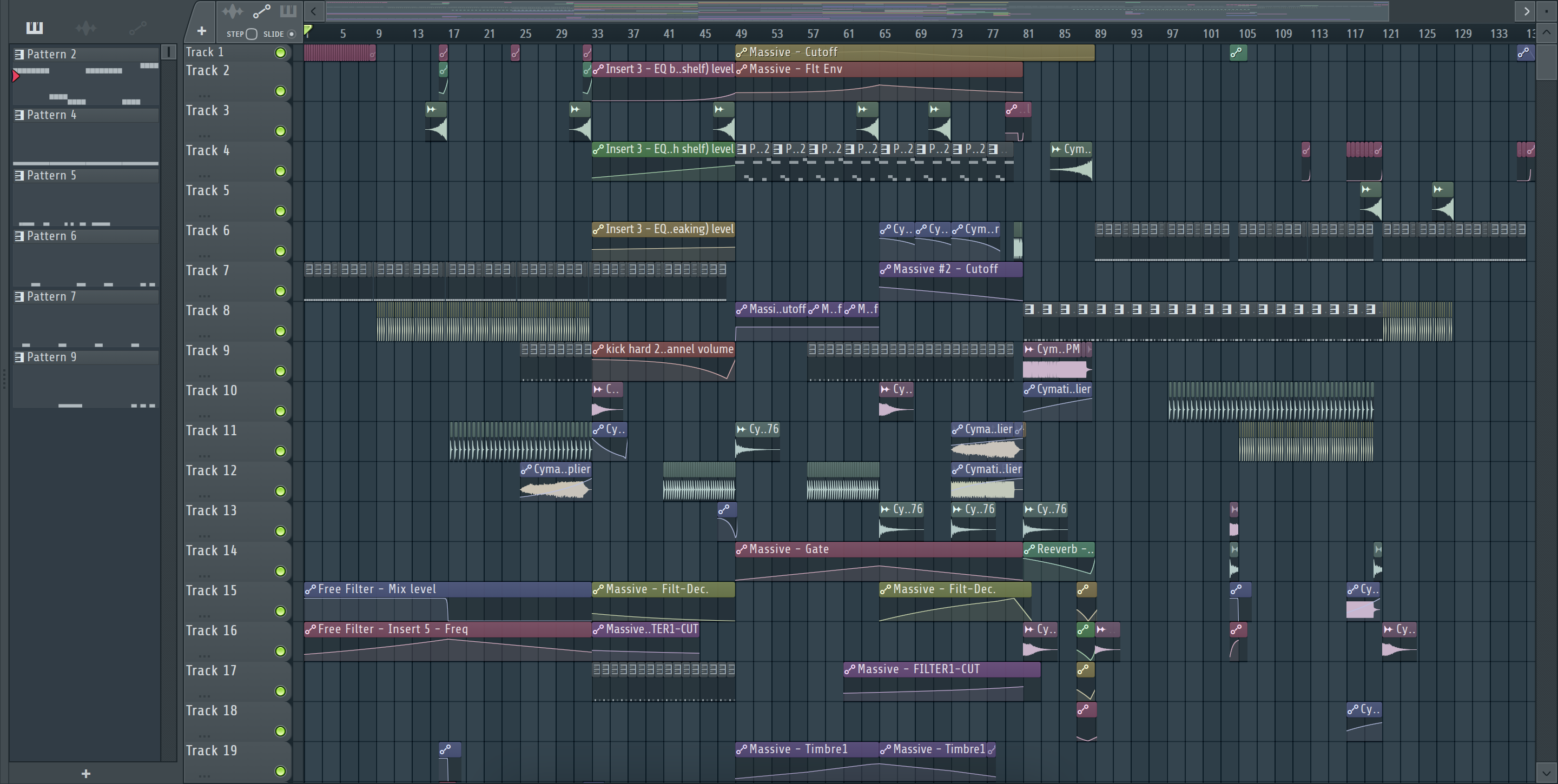Select the Massive - Filt-Dec. clip at bar 33
The width and height of the screenshot is (1558, 784).
663,589
